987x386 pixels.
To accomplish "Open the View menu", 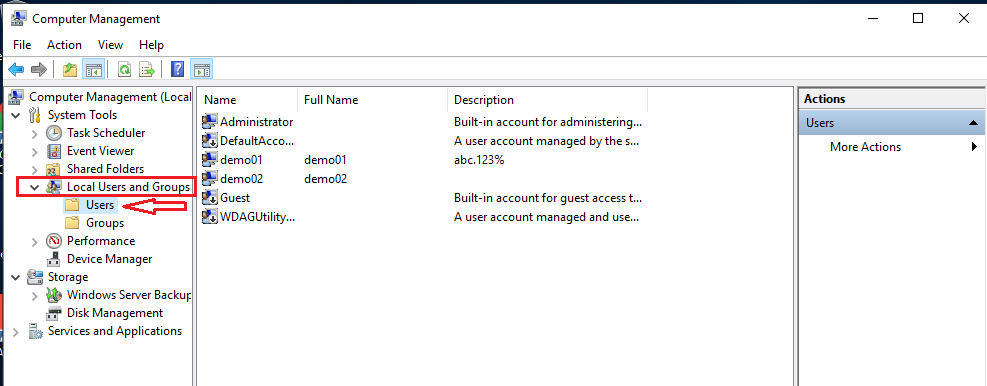I will [x=111, y=45].
